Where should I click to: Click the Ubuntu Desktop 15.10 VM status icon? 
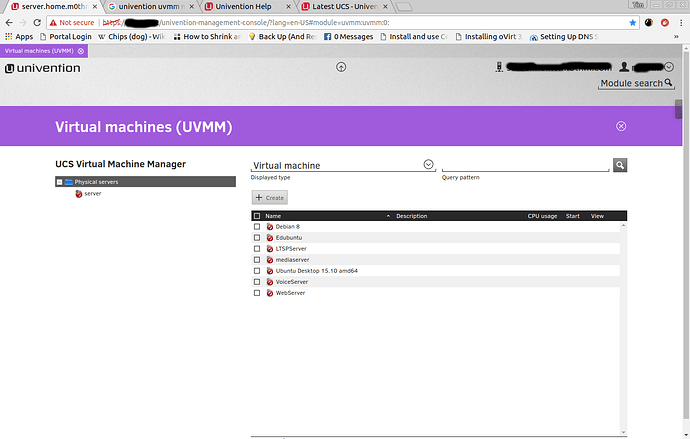click(x=270, y=271)
